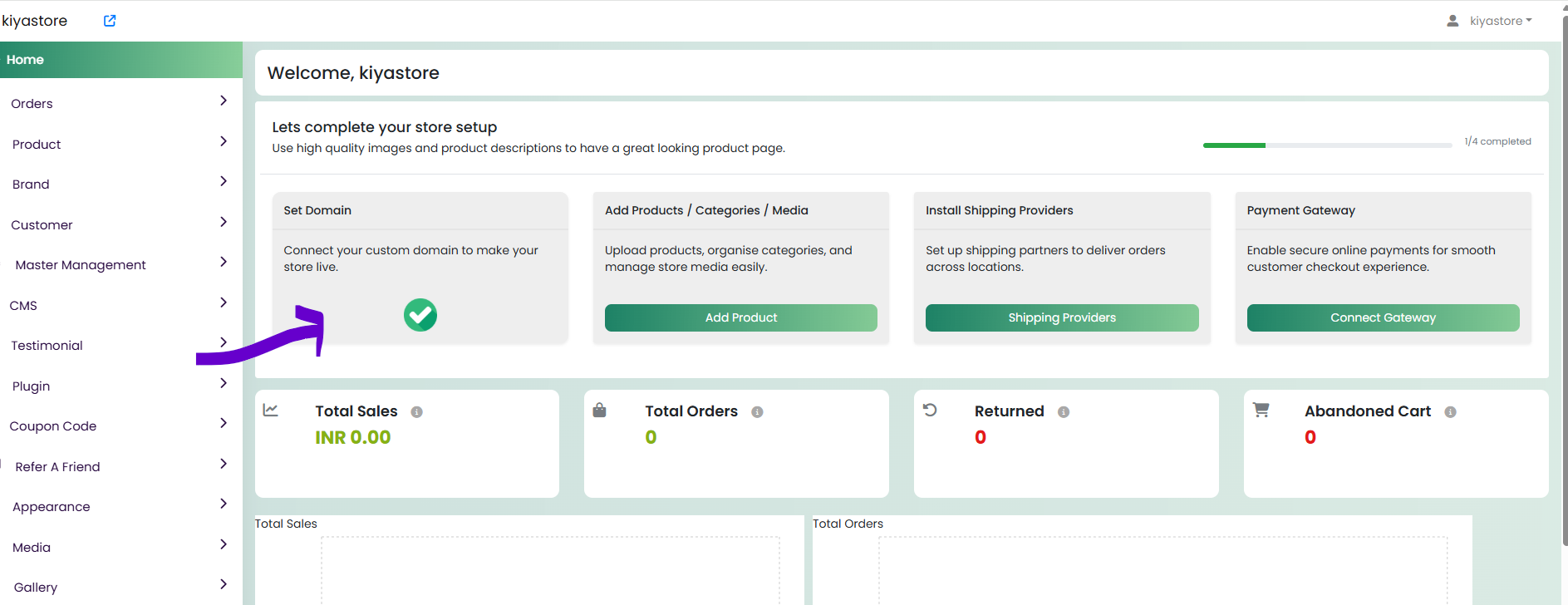Expand the Coupon Code chevron

click(x=224, y=423)
